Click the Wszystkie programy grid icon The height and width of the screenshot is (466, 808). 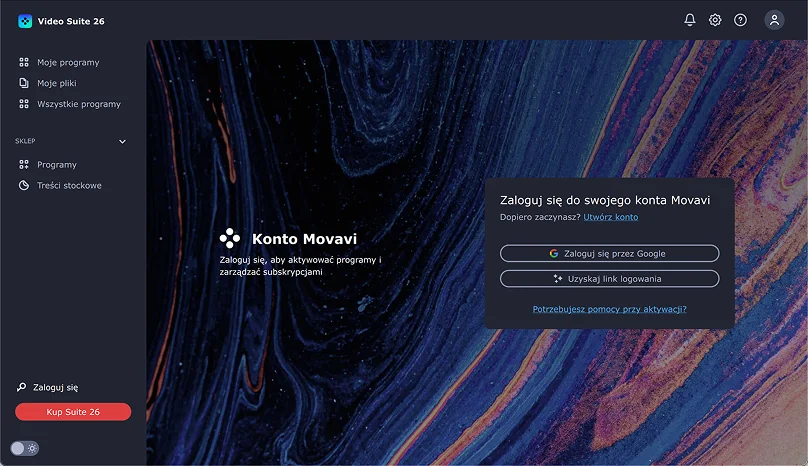(x=24, y=104)
